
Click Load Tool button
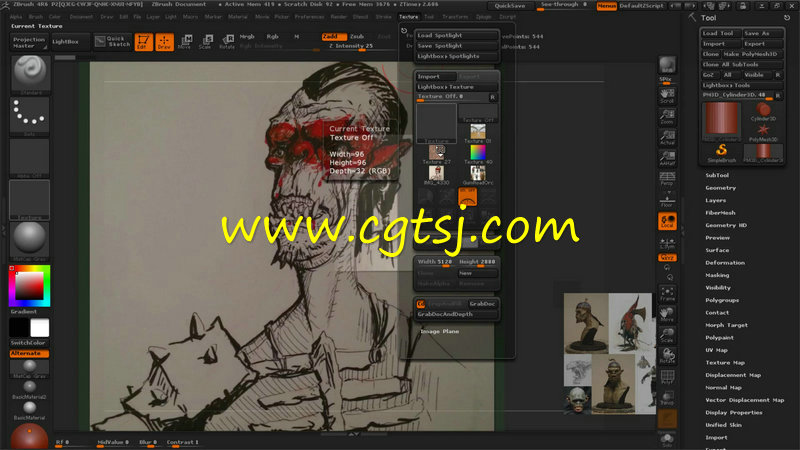click(x=720, y=33)
